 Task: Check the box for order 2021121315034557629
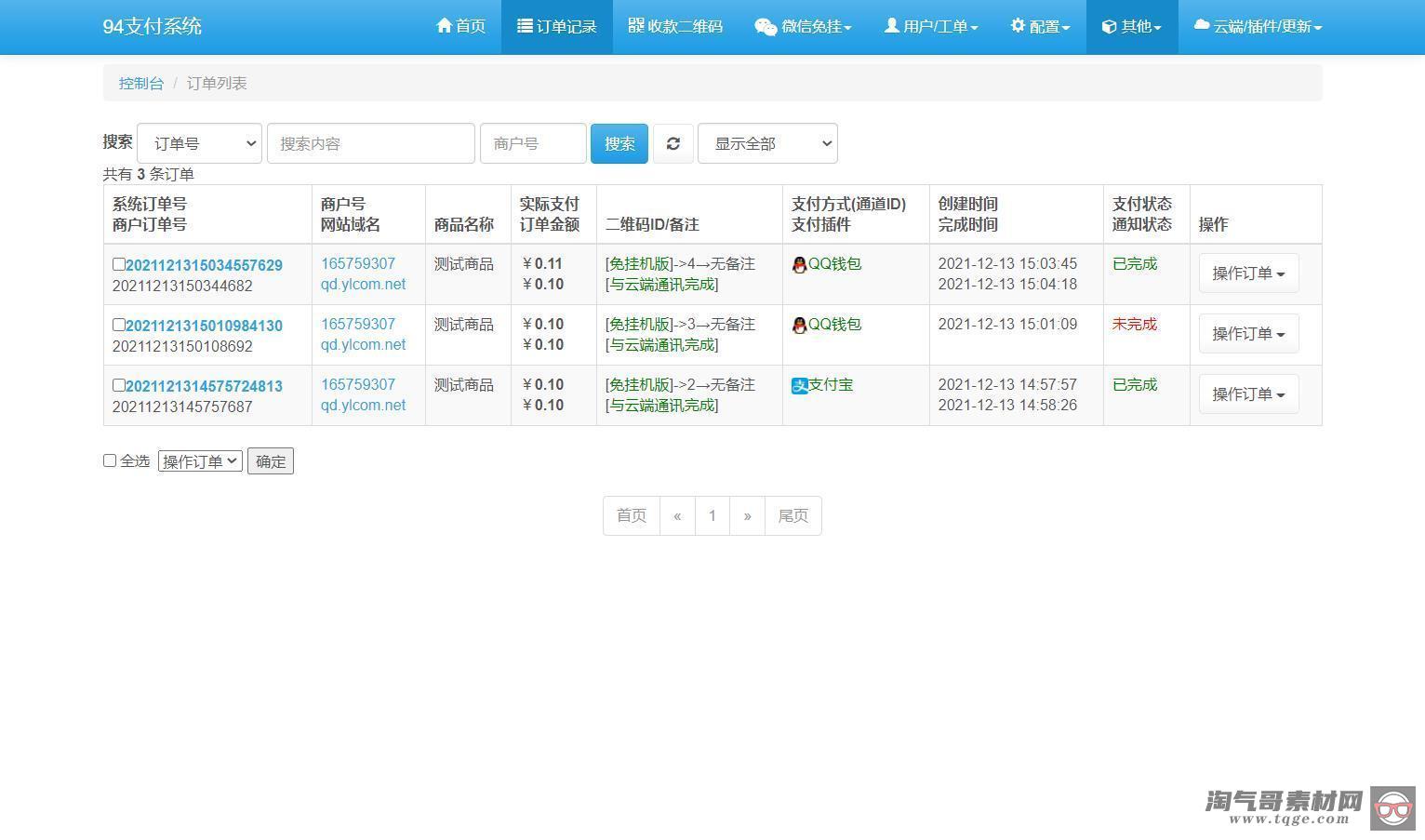click(x=118, y=264)
